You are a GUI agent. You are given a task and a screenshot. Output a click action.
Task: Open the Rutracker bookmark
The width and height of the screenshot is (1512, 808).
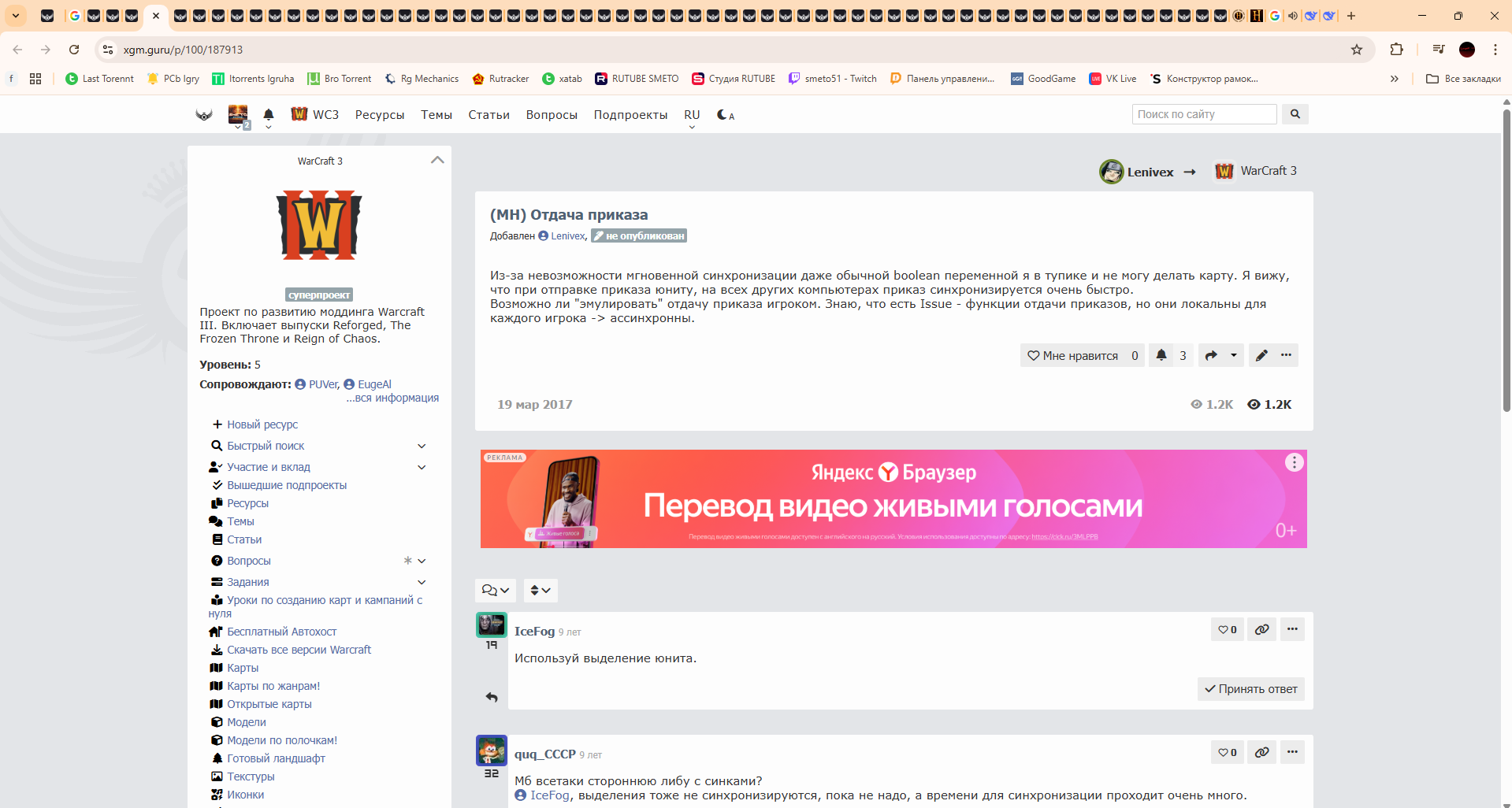click(501, 79)
